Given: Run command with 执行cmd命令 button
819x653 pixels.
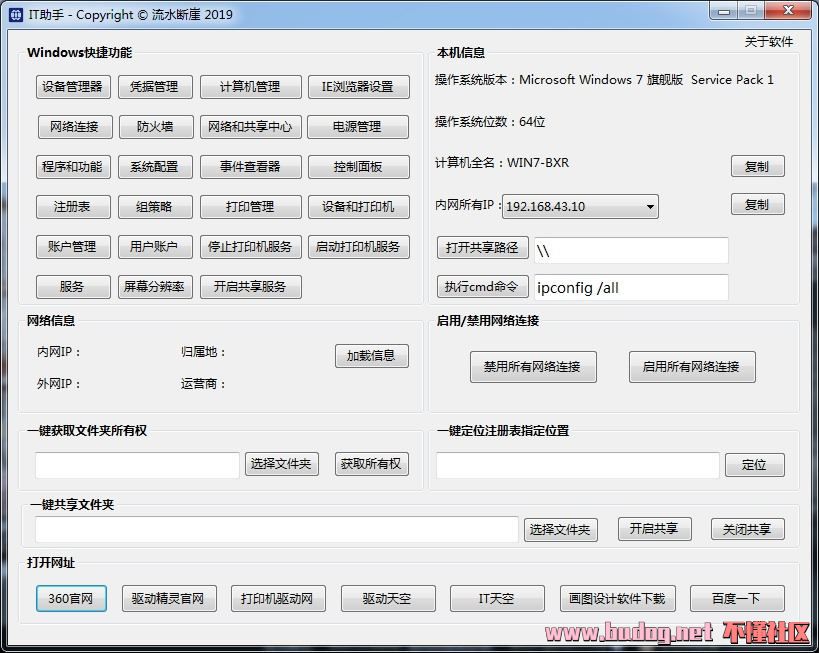Looking at the screenshot, I should point(482,287).
